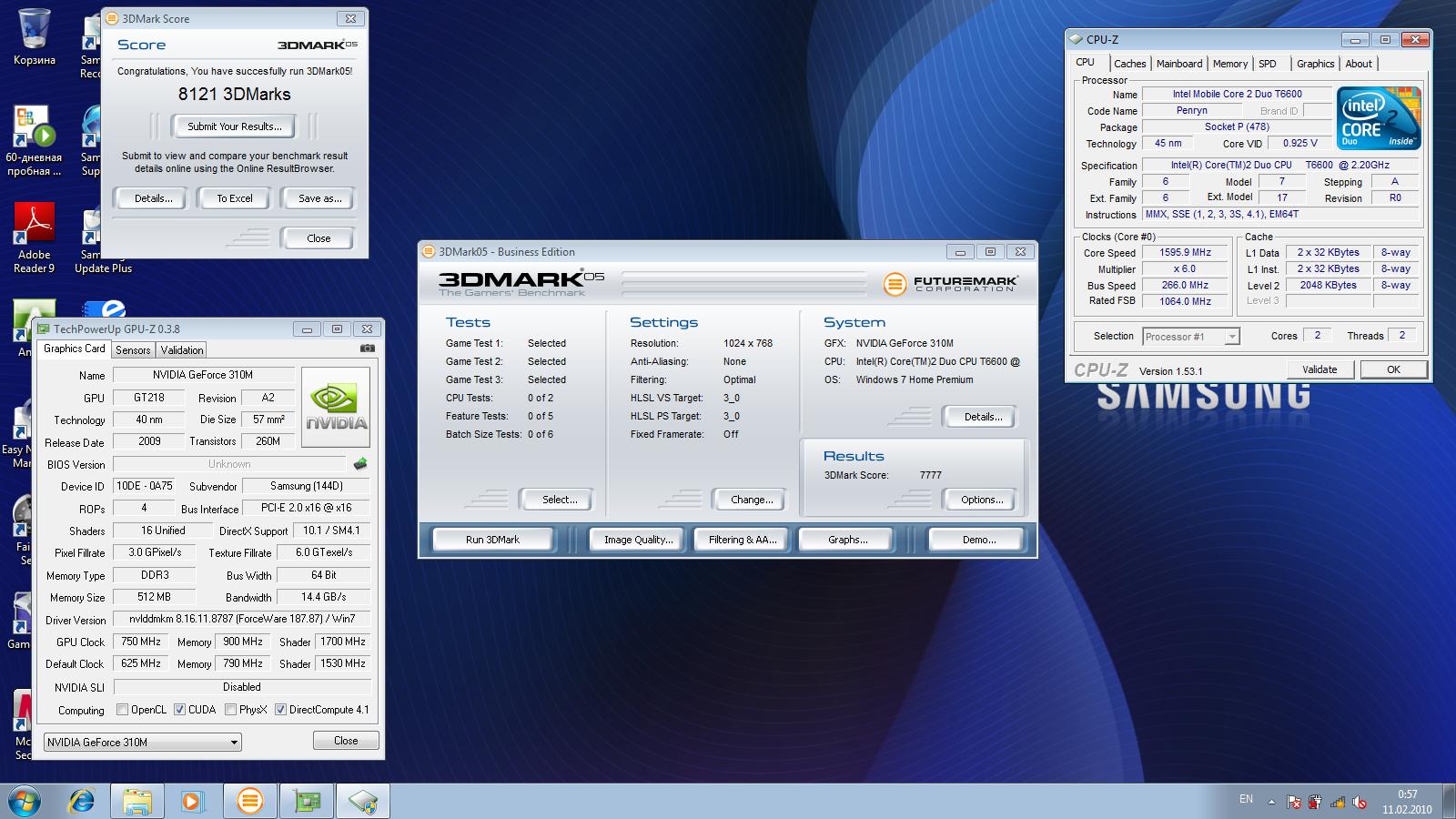Open Windows Explorer from the taskbar

pyautogui.click(x=137, y=801)
